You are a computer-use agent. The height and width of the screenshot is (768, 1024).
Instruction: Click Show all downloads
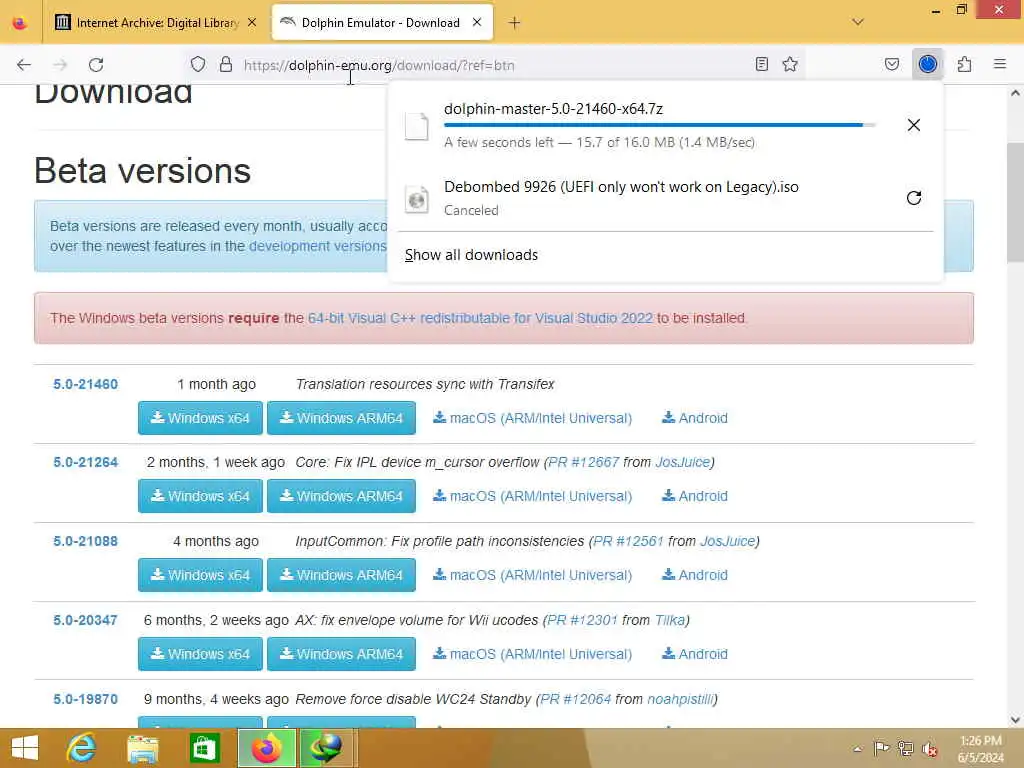(x=472, y=255)
